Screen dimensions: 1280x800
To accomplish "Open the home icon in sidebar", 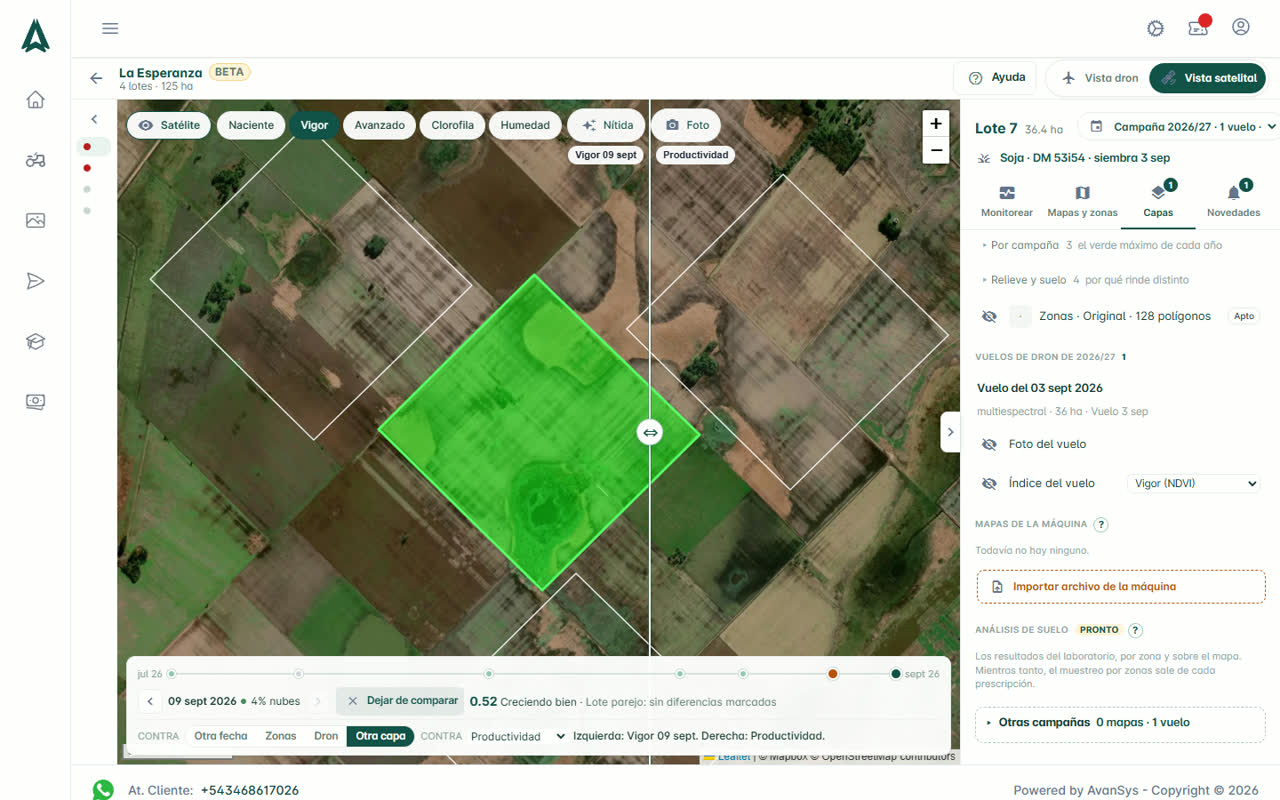I will coord(36,99).
